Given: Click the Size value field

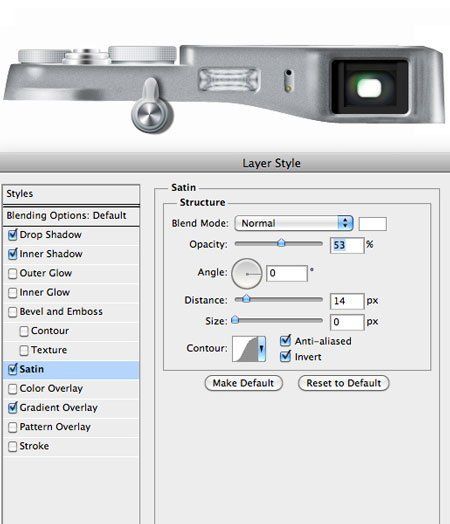Looking at the screenshot, I should point(347,322).
